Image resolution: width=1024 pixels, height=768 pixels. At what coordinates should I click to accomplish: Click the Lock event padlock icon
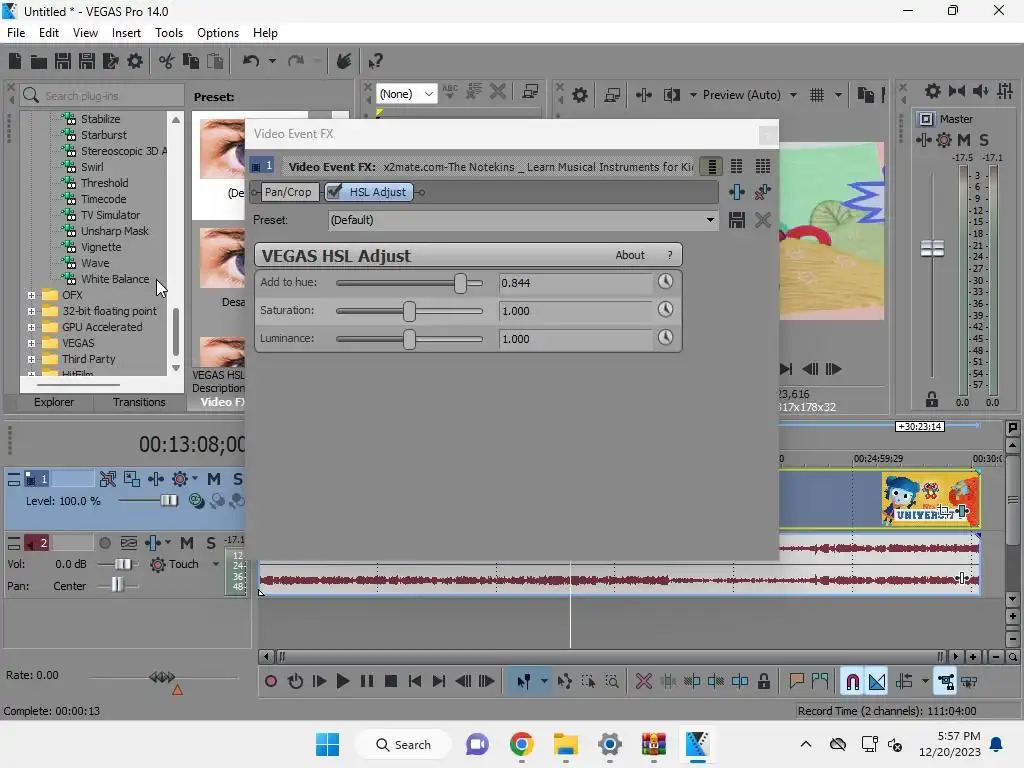tap(763, 682)
